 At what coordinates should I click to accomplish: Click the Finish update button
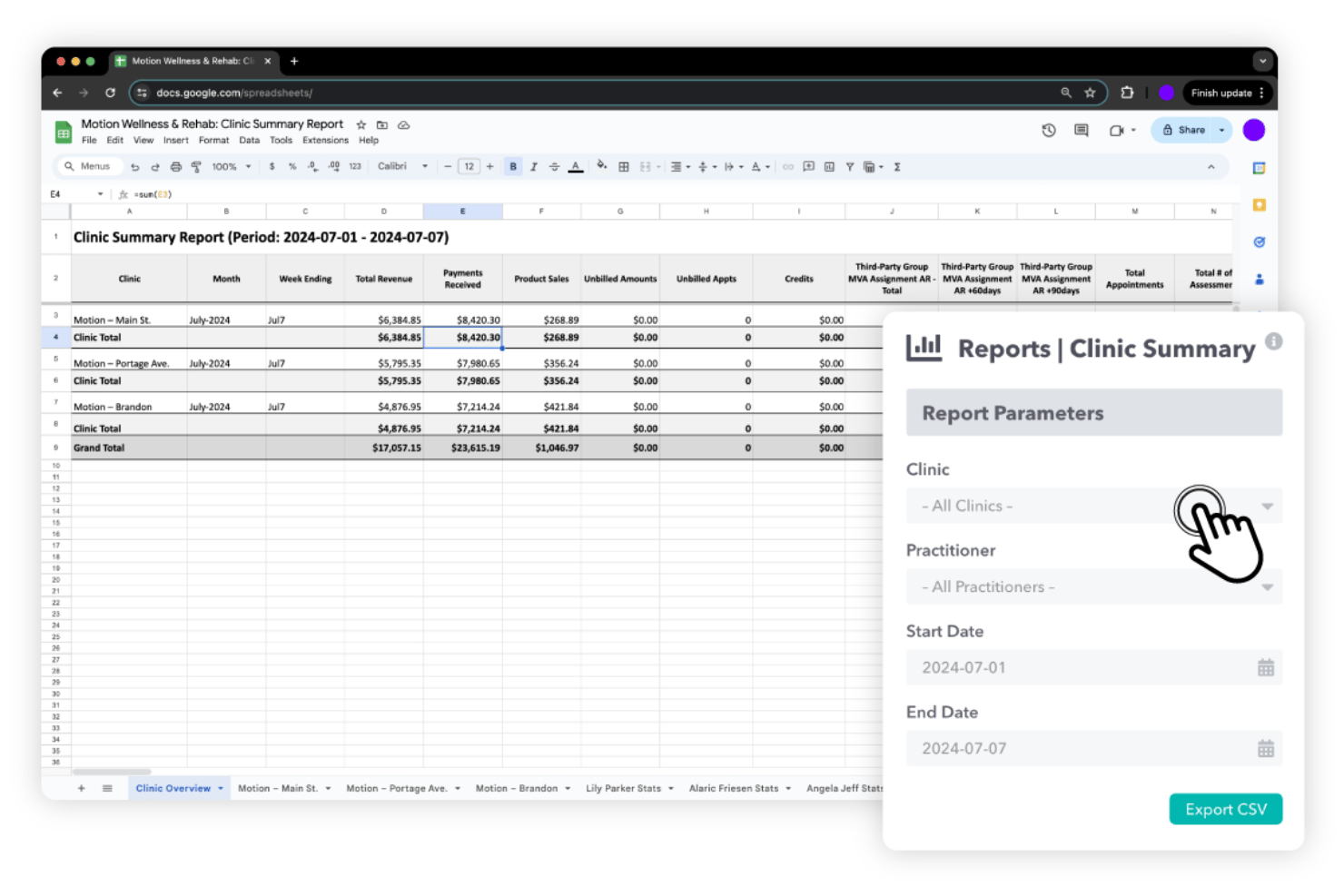[1229, 93]
